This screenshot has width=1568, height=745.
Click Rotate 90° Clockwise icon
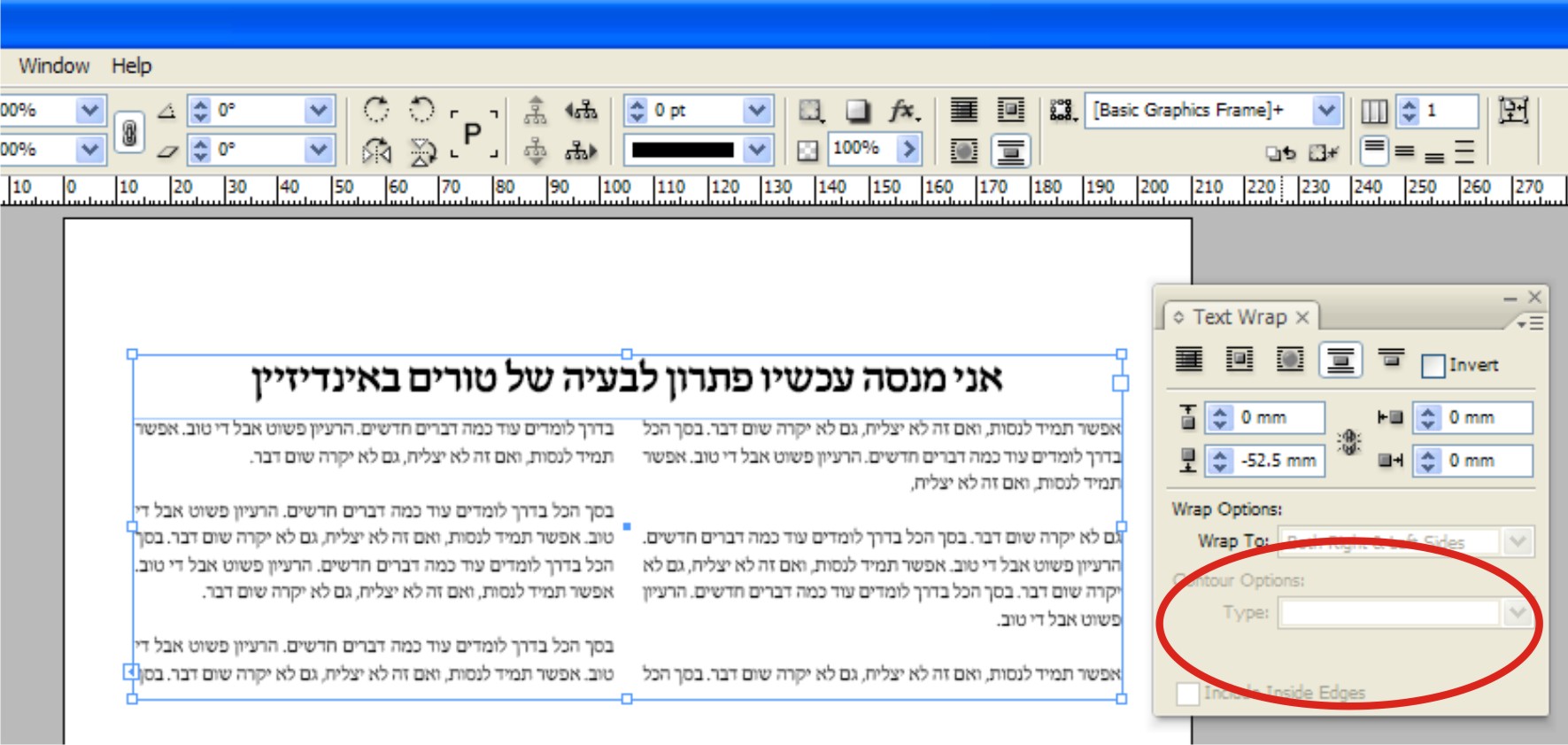tap(376, 110)
